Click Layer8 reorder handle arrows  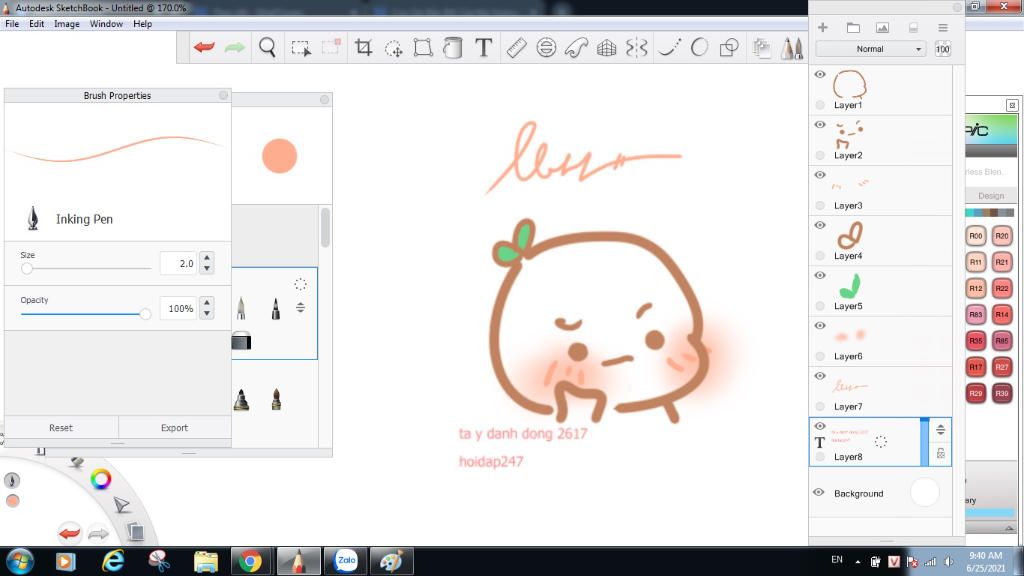pos(940,430)
